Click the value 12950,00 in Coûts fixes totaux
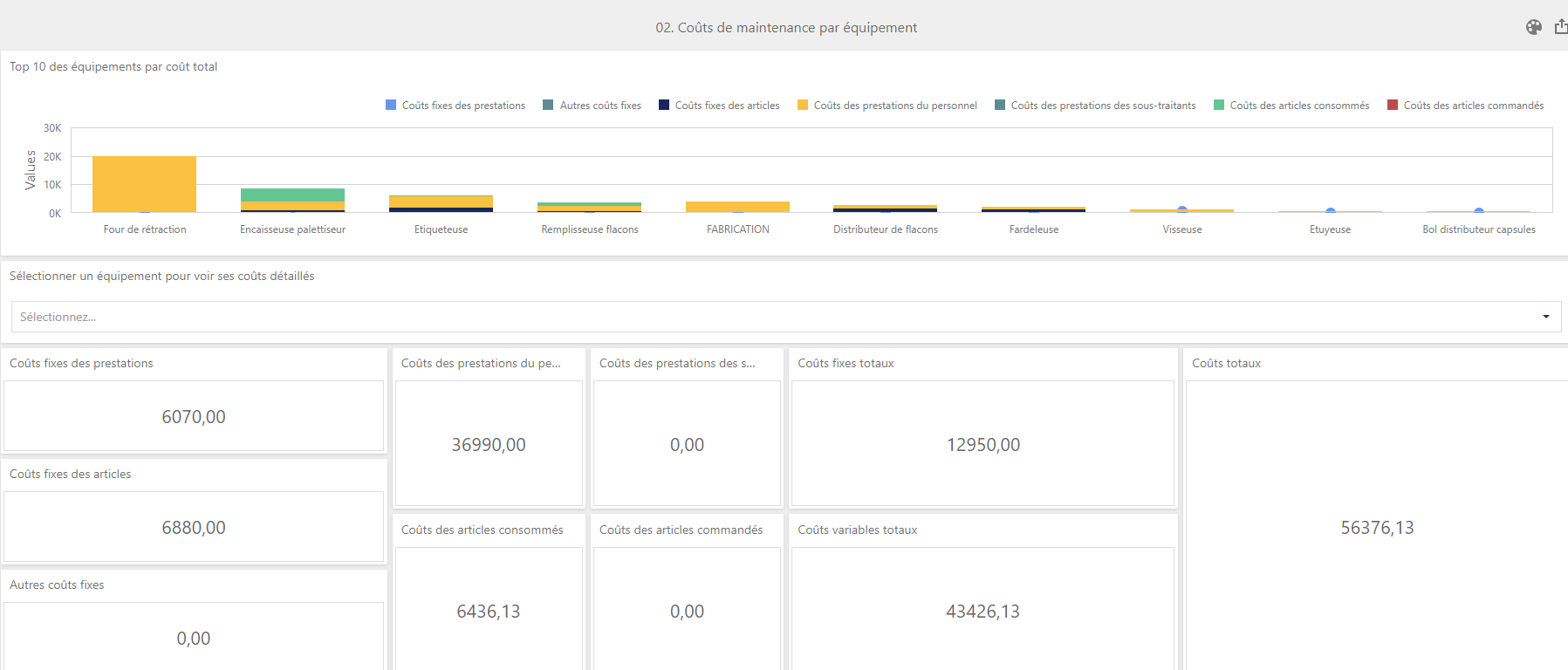1568x670 pixels. pos(983,445)
